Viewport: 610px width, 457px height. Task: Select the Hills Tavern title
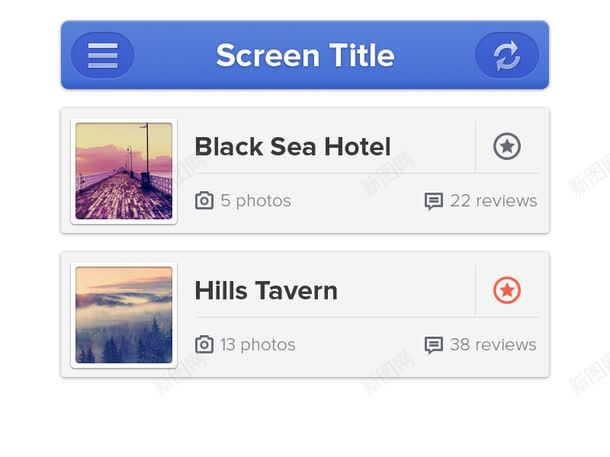(266, 291)
